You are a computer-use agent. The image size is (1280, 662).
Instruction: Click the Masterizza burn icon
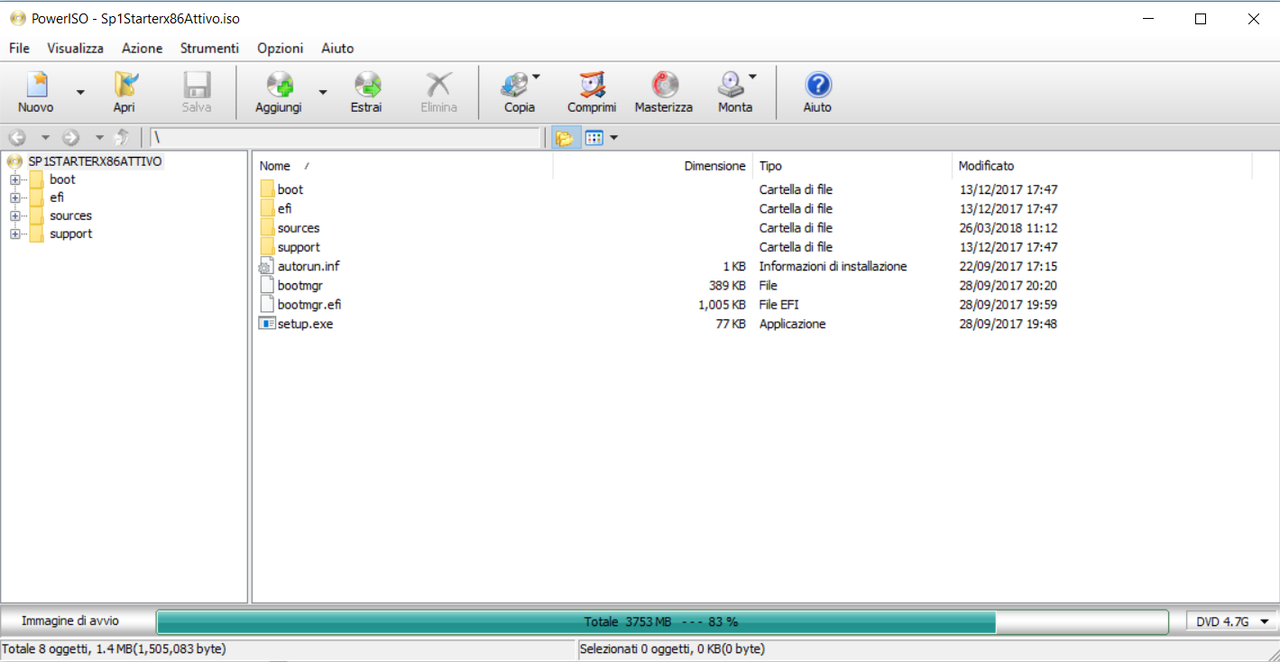(664, 85)
